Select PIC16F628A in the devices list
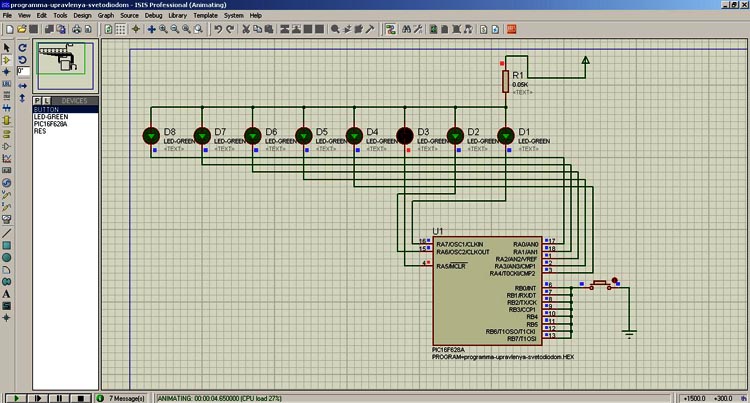The width and height of the screenshot is (750, 403). pyautogui.click(x=49, y=124)
